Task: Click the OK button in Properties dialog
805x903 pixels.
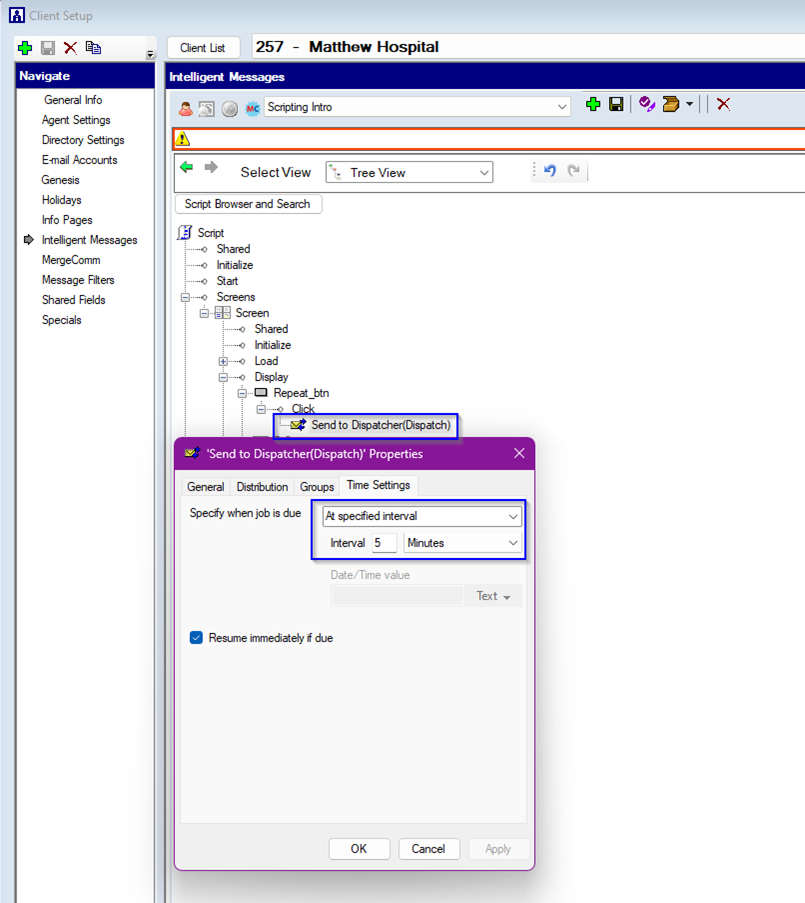Action: point(358,849)
